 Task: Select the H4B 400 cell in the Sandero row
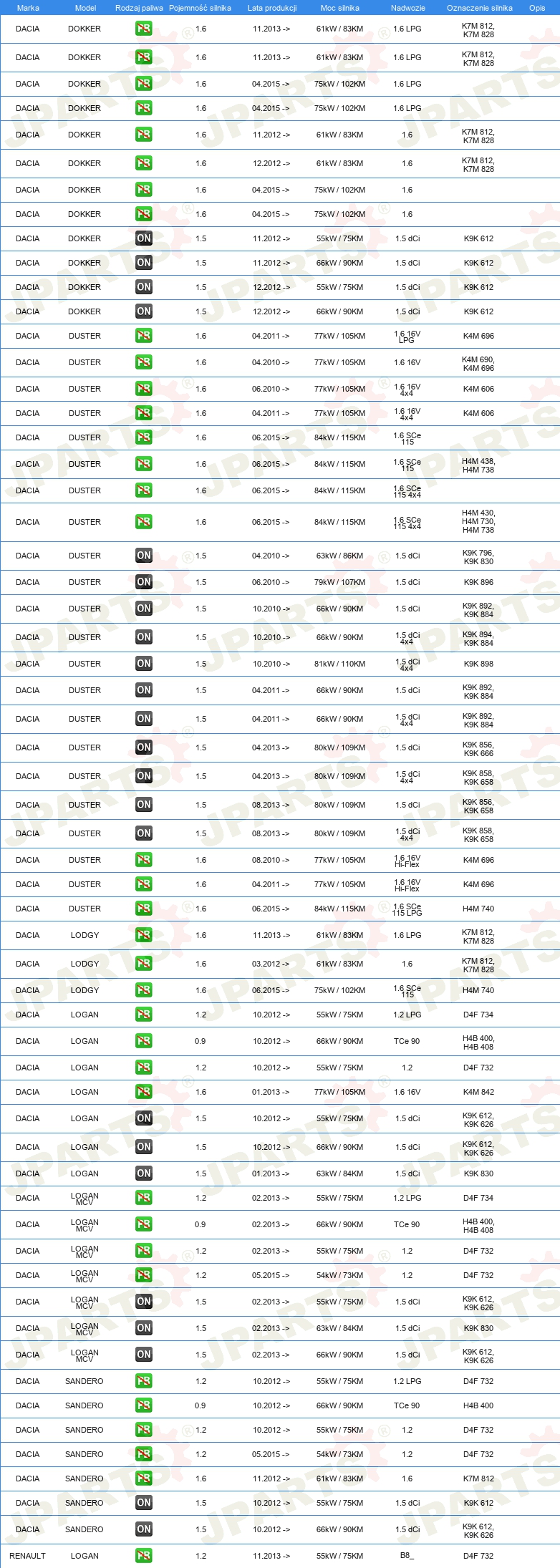point(478,1405)
